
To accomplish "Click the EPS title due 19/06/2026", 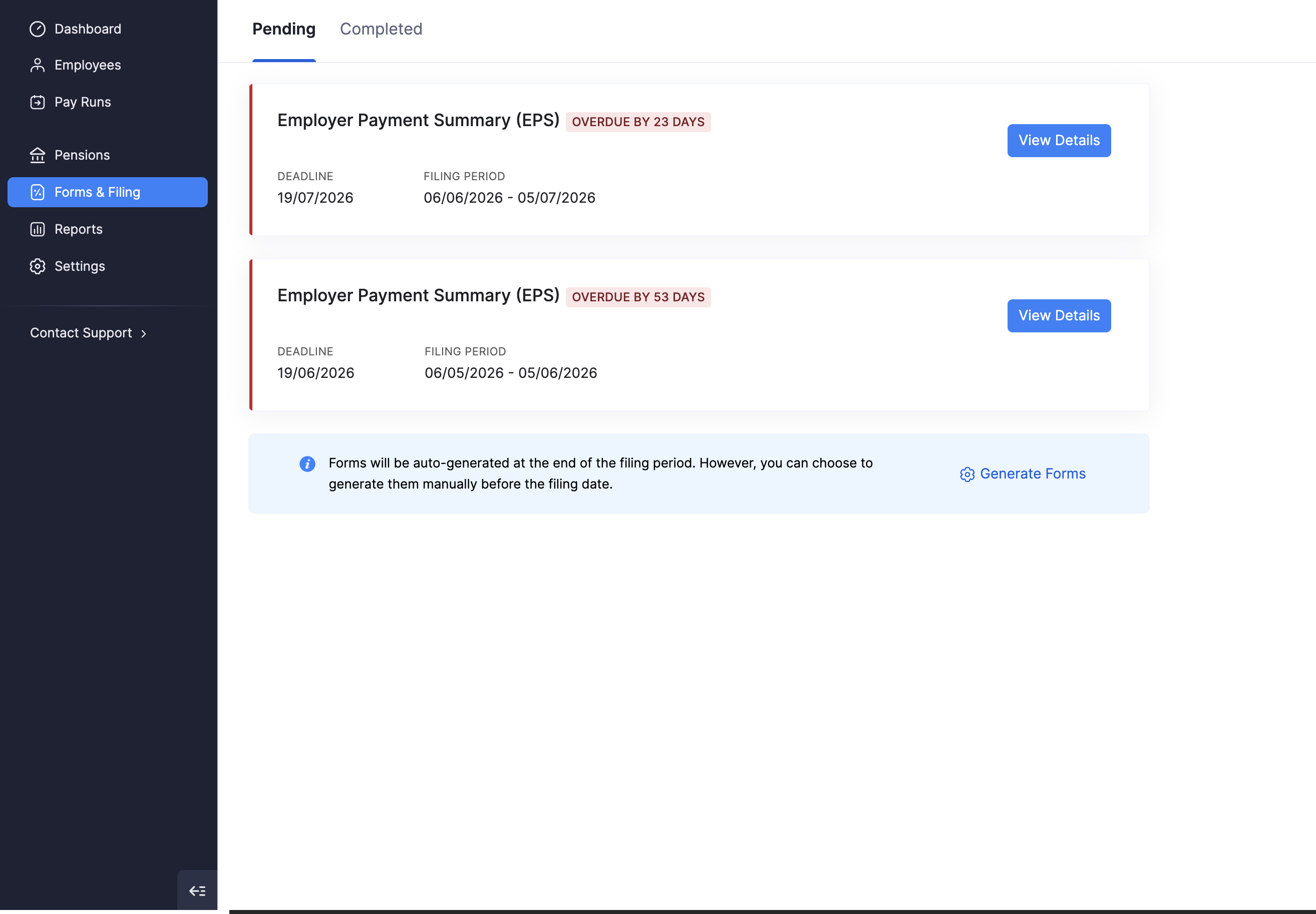I will click(x=418, y=295).
